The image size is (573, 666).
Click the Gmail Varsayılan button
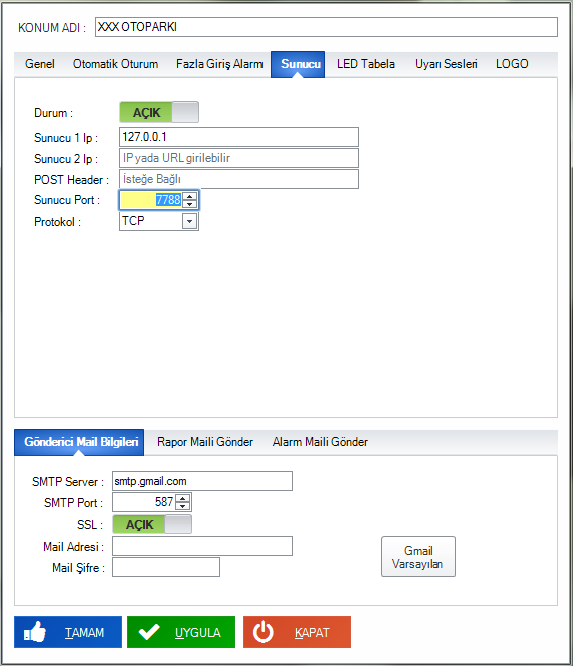click(418, 557)
